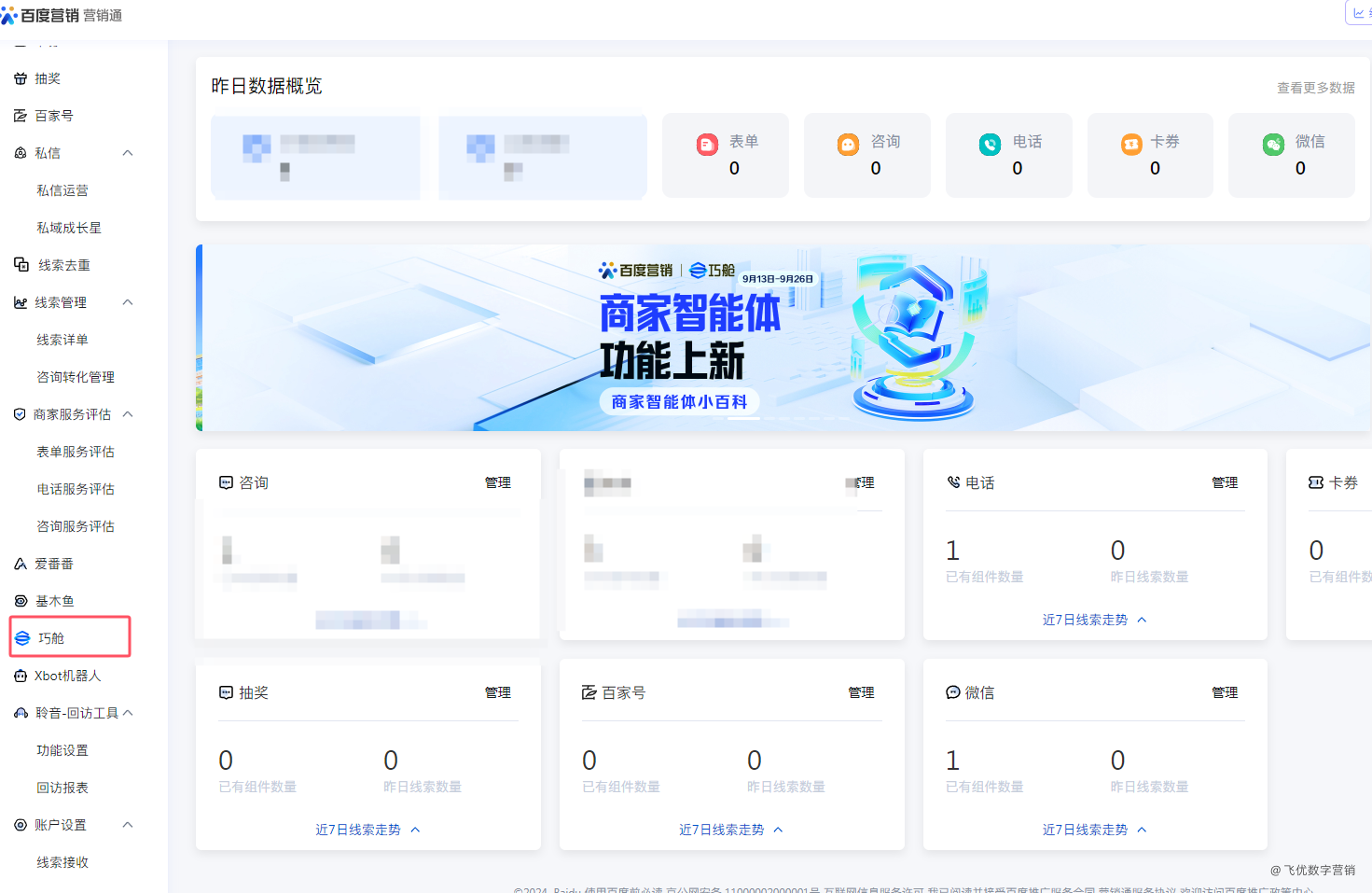Open 咨询转化管理 in the sidebar
Screen dimensions: 1372x893
pos(76,377)
